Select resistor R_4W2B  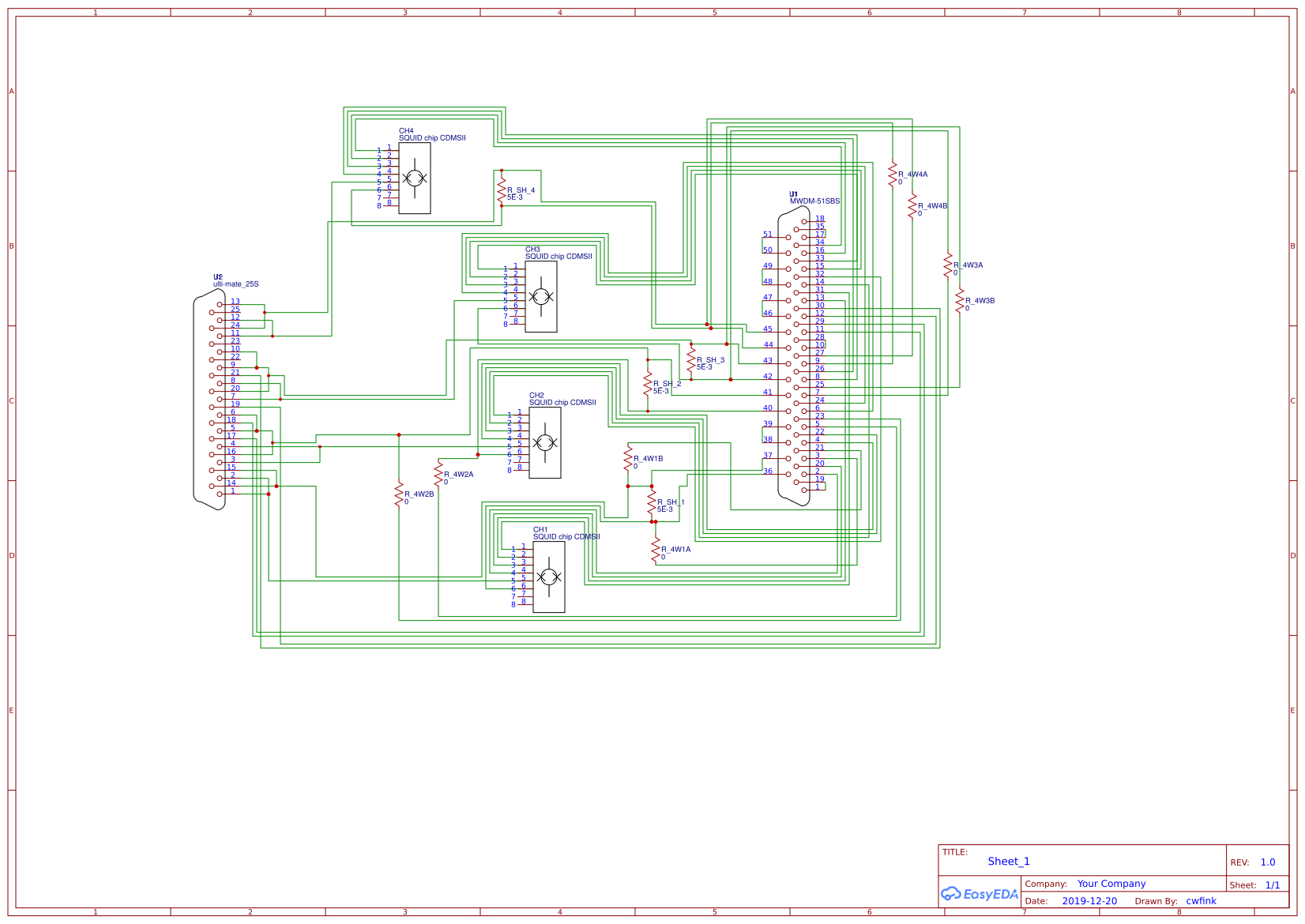coord(398,494)
